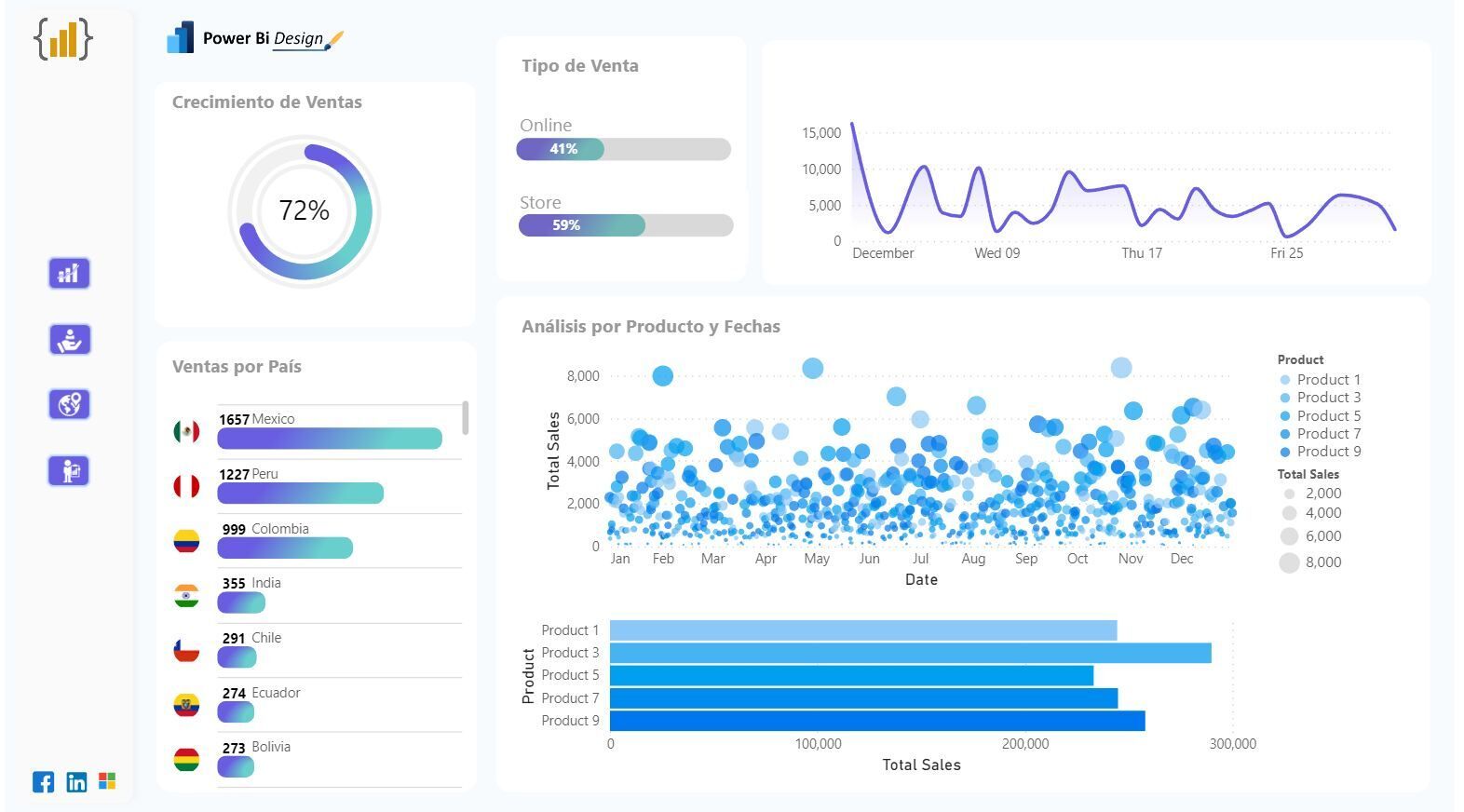Click the Colombia flag icon
This screenshot has height=812, width=1464.
coord(186,541)
